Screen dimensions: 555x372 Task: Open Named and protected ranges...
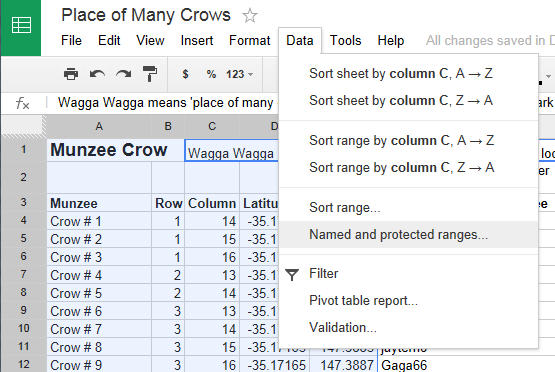coord(408,235)
